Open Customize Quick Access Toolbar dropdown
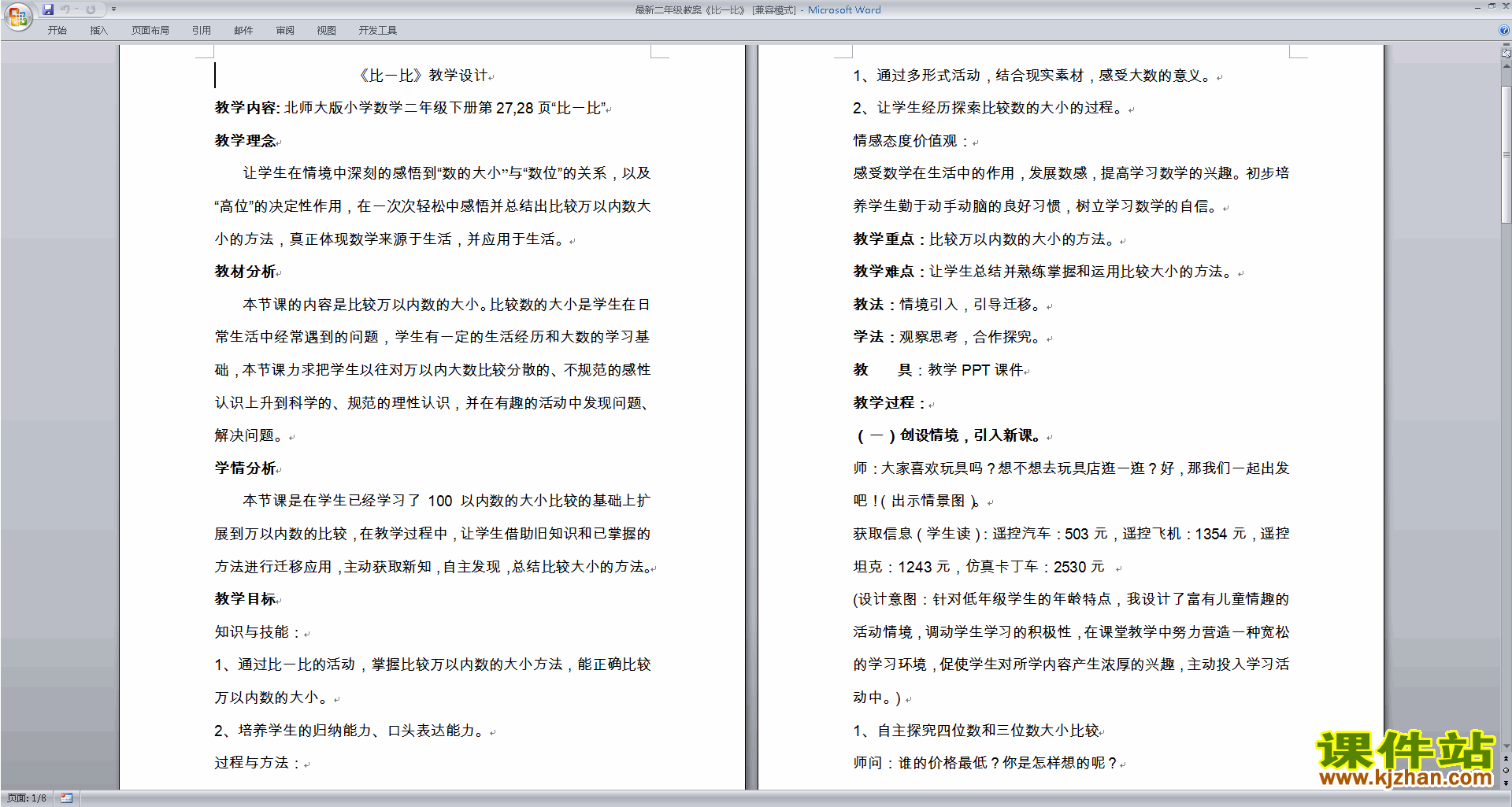The width and height of the screenshot is (1512, 807). 113,9
